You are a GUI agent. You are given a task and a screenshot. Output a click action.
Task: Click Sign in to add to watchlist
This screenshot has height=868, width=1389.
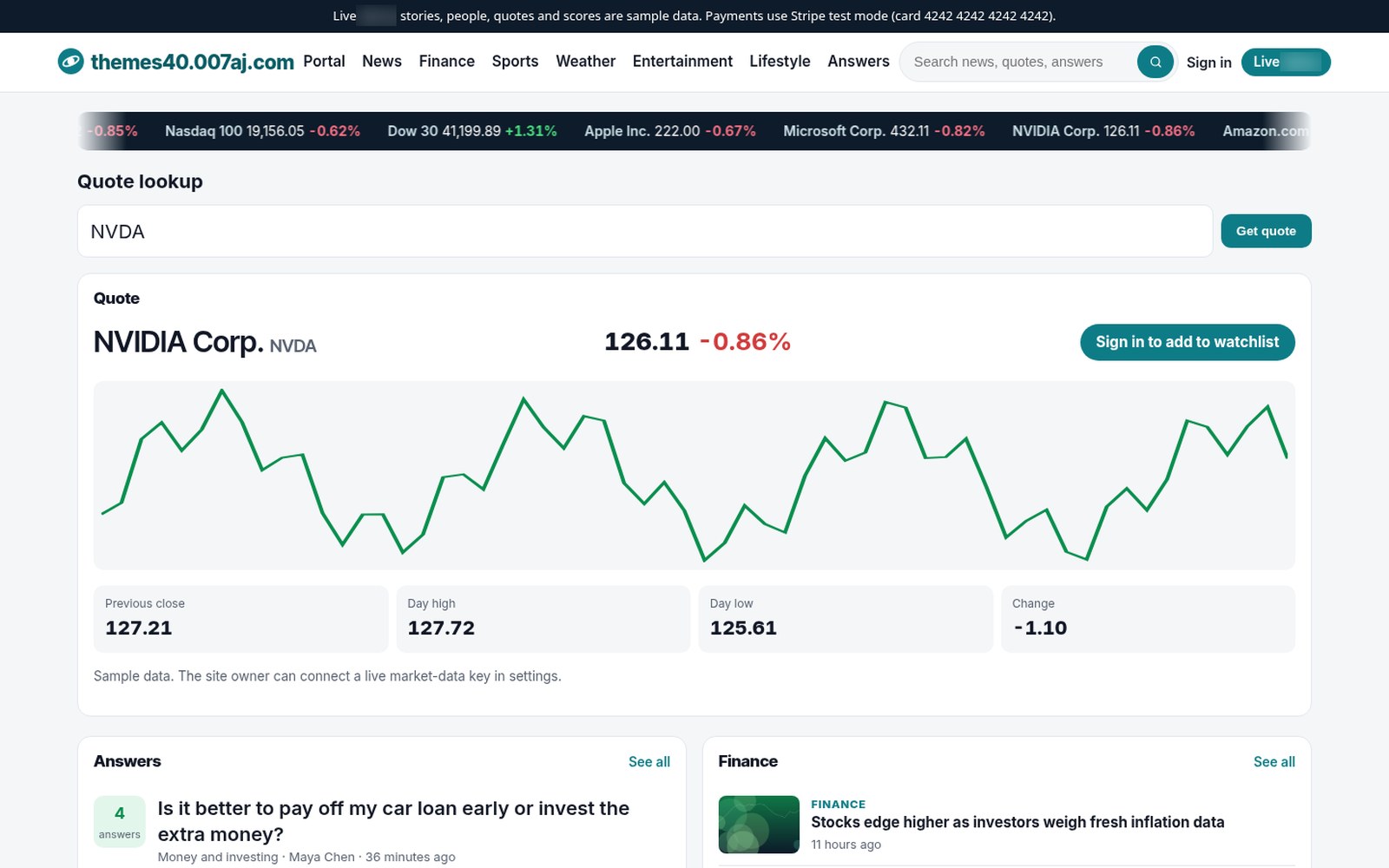pos(1187,342)
